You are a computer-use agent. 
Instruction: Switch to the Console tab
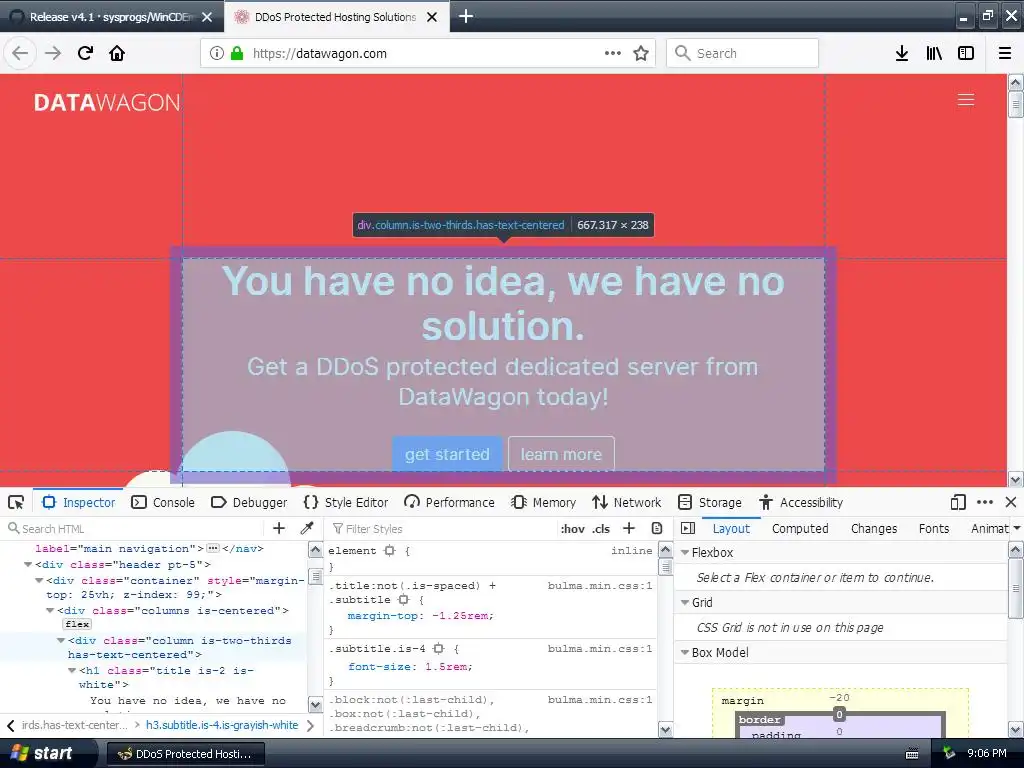click(163, 502)
